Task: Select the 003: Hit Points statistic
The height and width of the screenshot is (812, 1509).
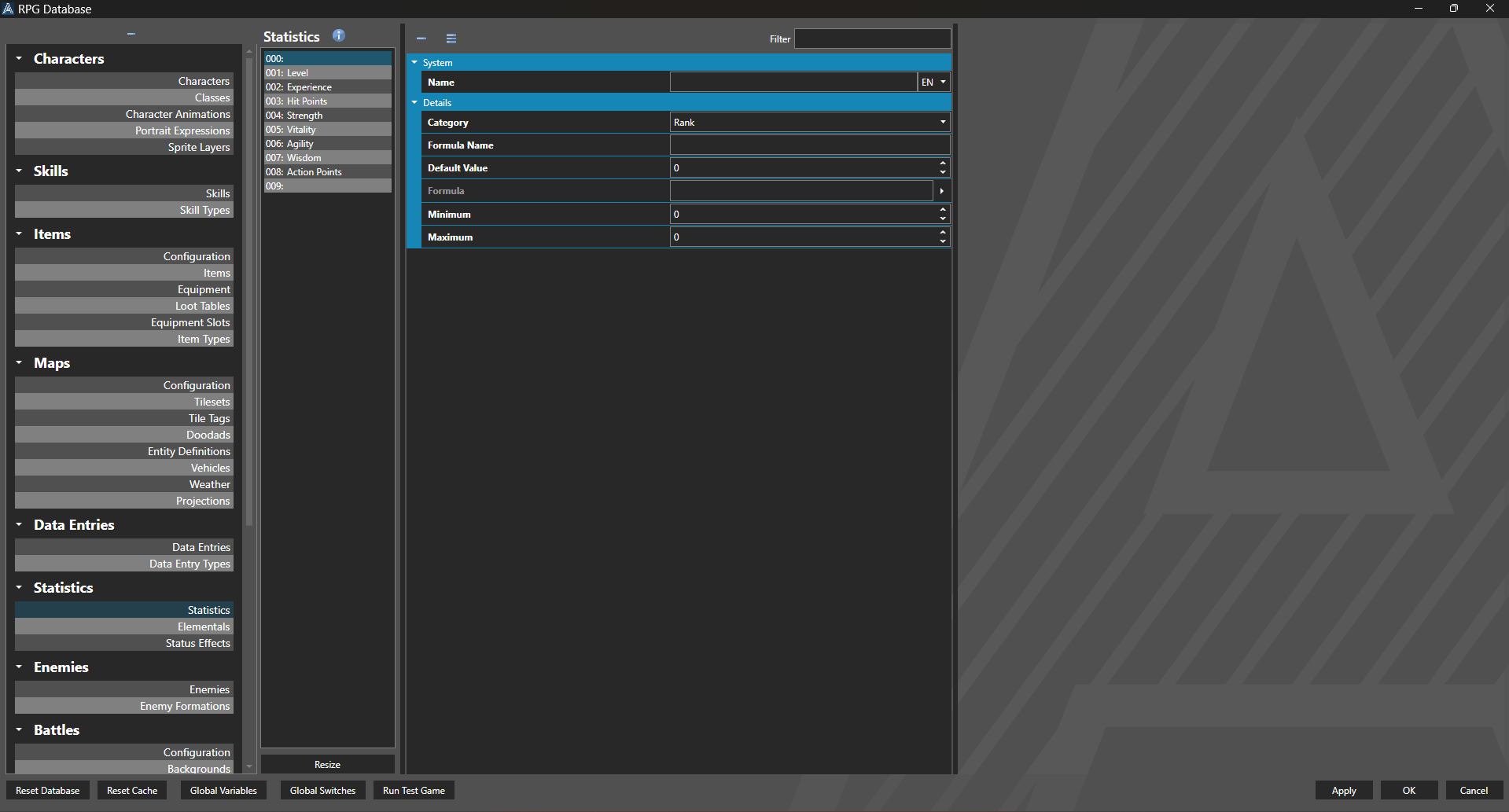Action: point(327,101)
